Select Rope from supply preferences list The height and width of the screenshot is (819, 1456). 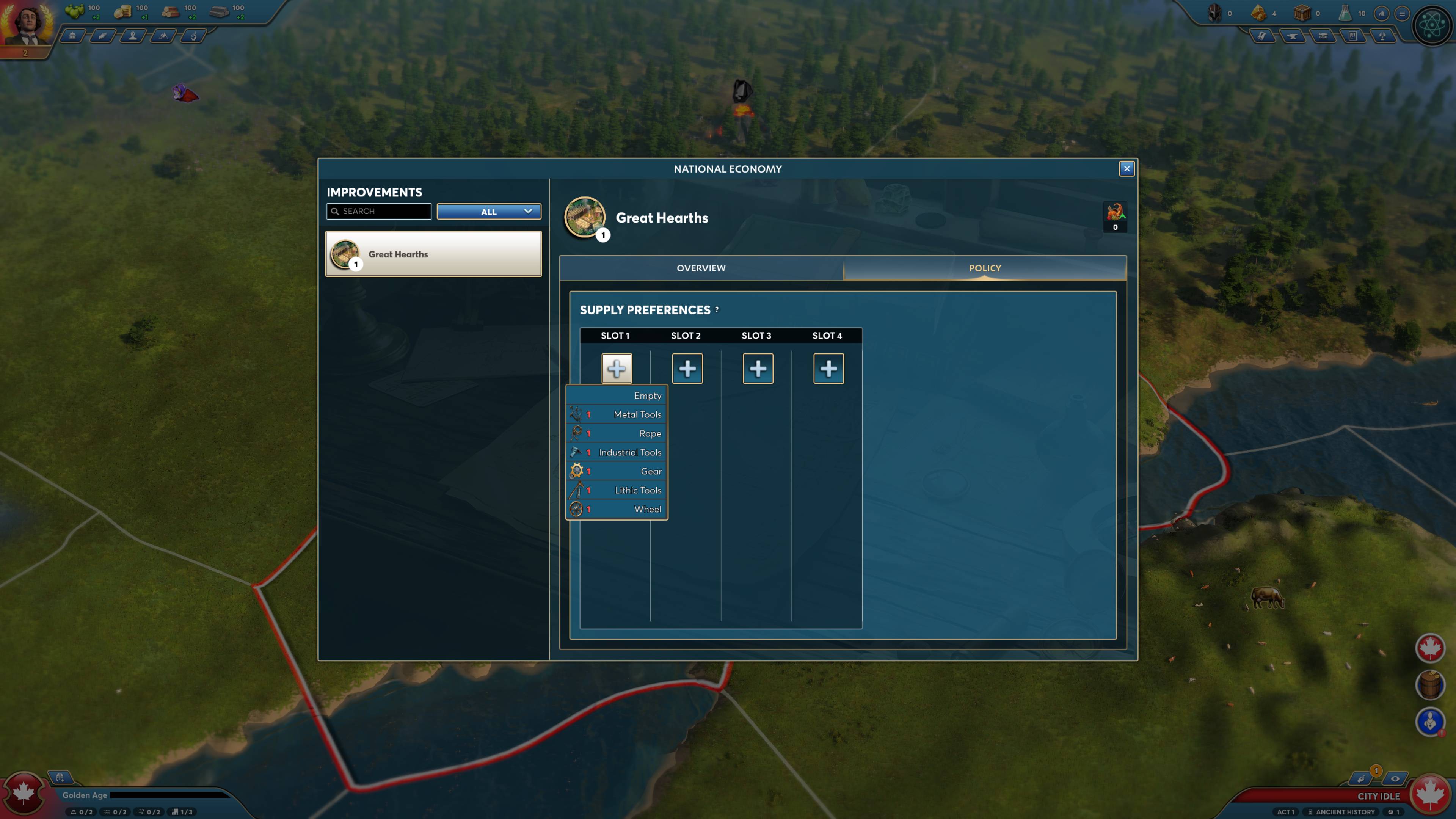[616, 433]
